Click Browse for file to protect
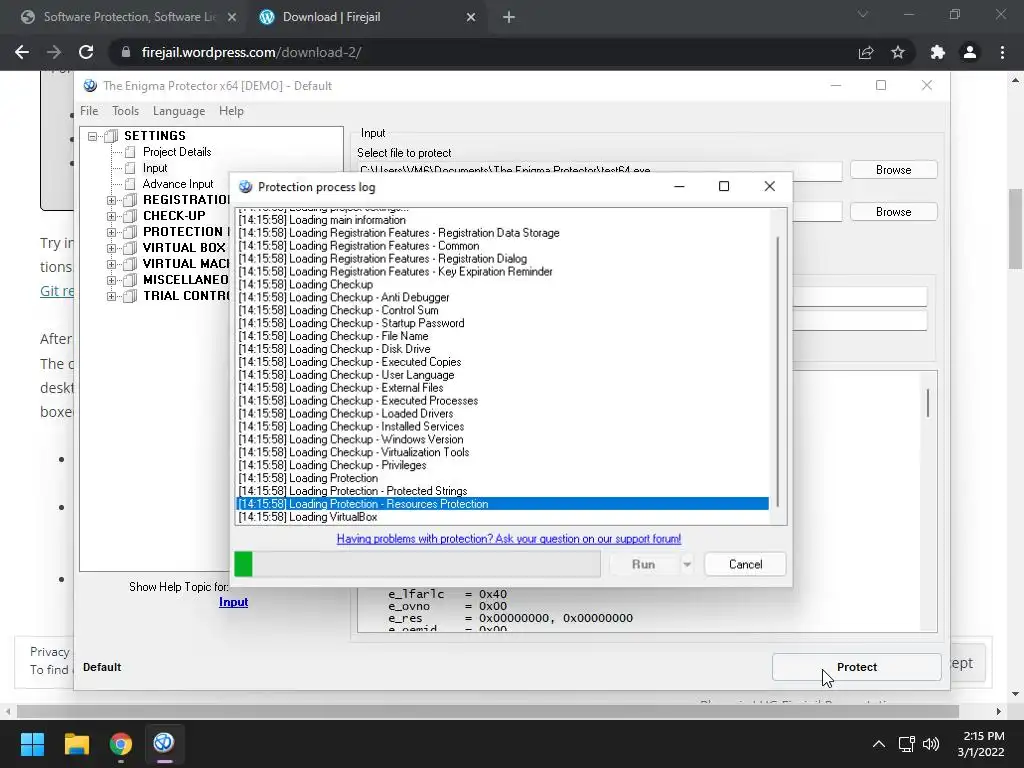The image size is (1024, 768). click(x=893, y=170)
